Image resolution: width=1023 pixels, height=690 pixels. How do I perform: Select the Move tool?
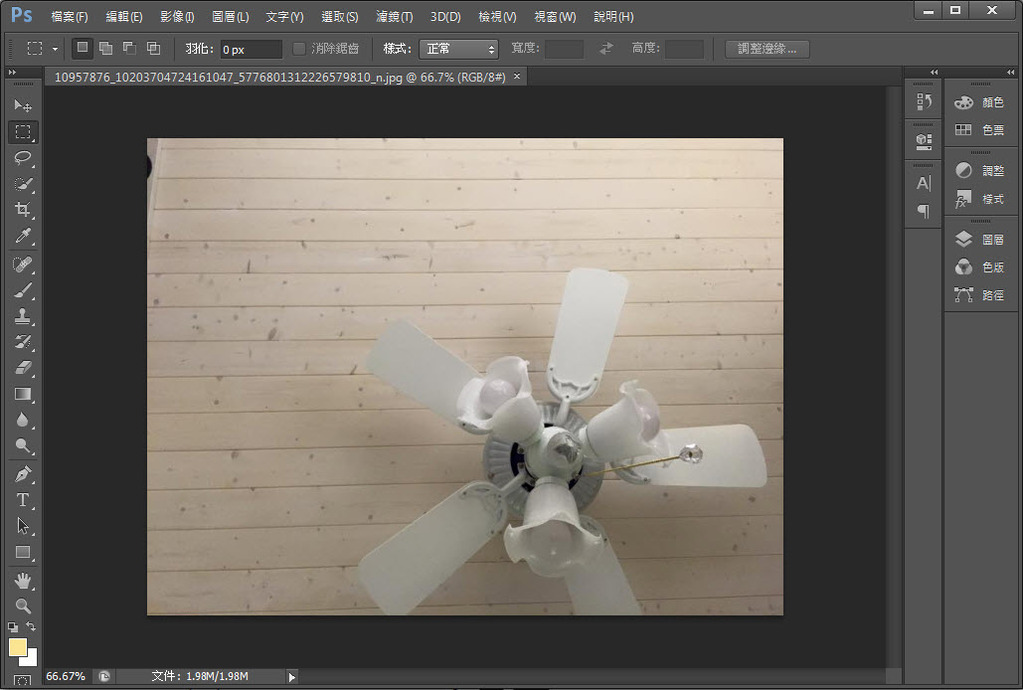tap(23, 105)
